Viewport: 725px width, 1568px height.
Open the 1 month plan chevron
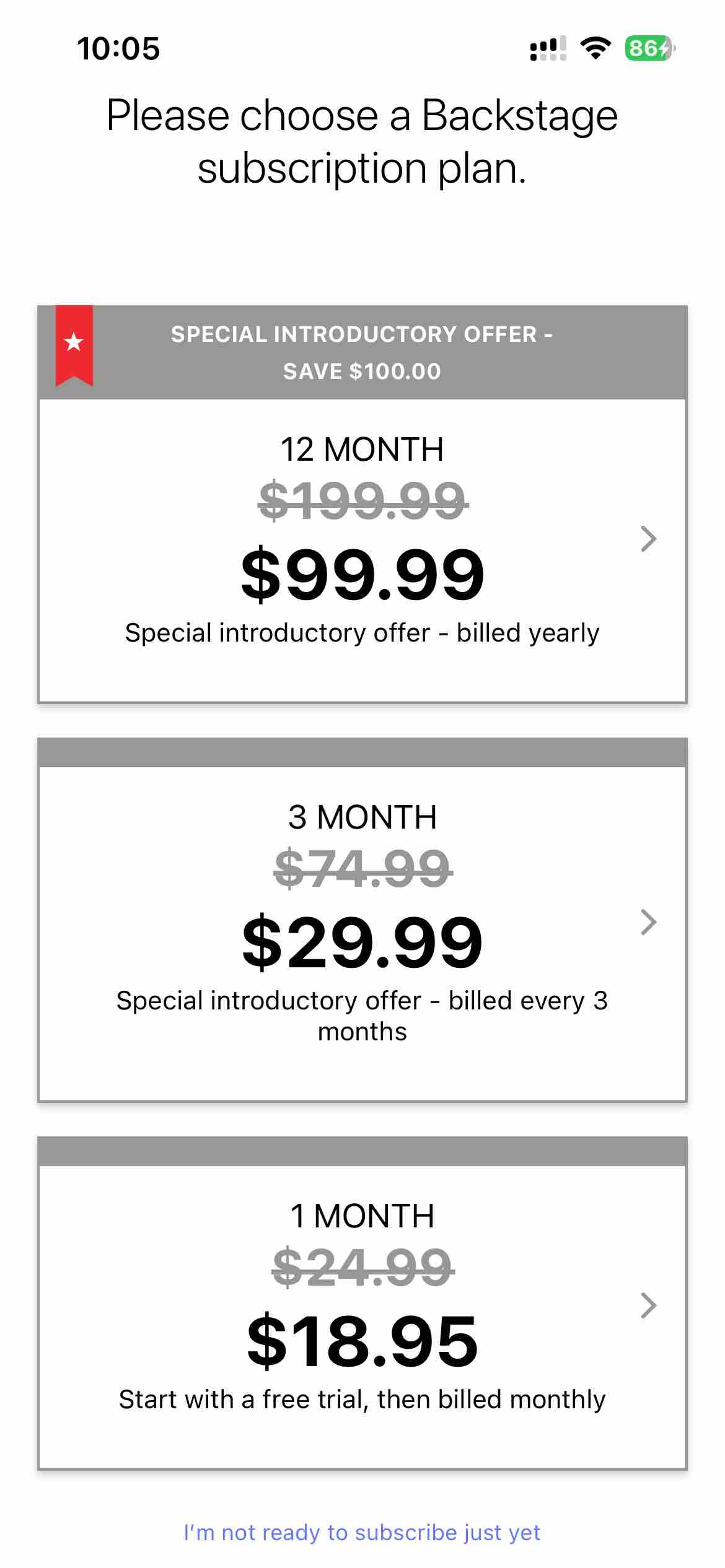click(x=648, y=1305)
